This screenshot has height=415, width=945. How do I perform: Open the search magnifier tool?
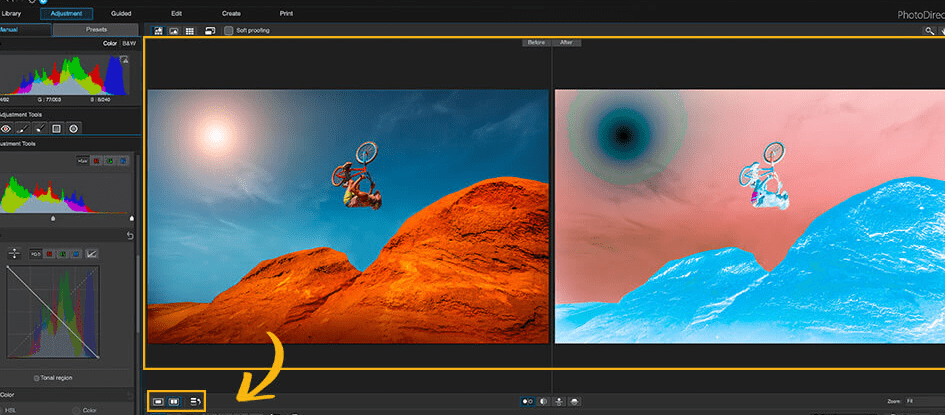pyautogui.click(x=931, y=31)
